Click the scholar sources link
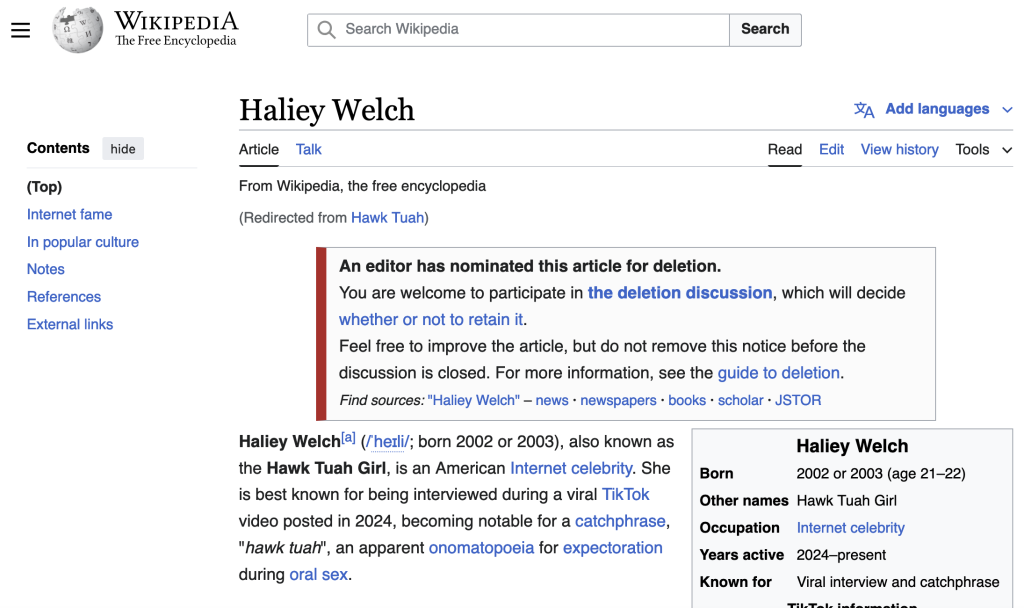This screenshot has width=1024, height=608. (x=741, y=400)
